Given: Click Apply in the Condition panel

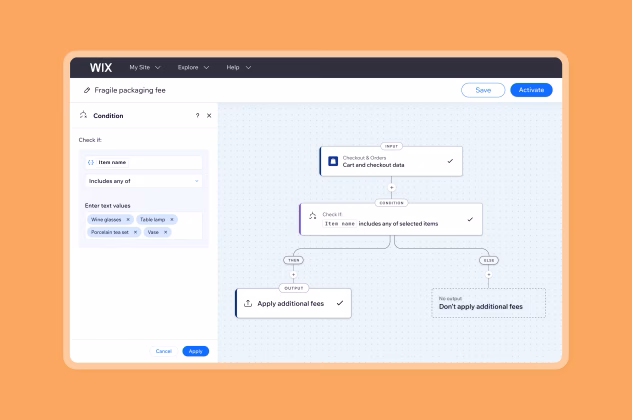Looking at the screenshot, I should (x=196, y=351).
